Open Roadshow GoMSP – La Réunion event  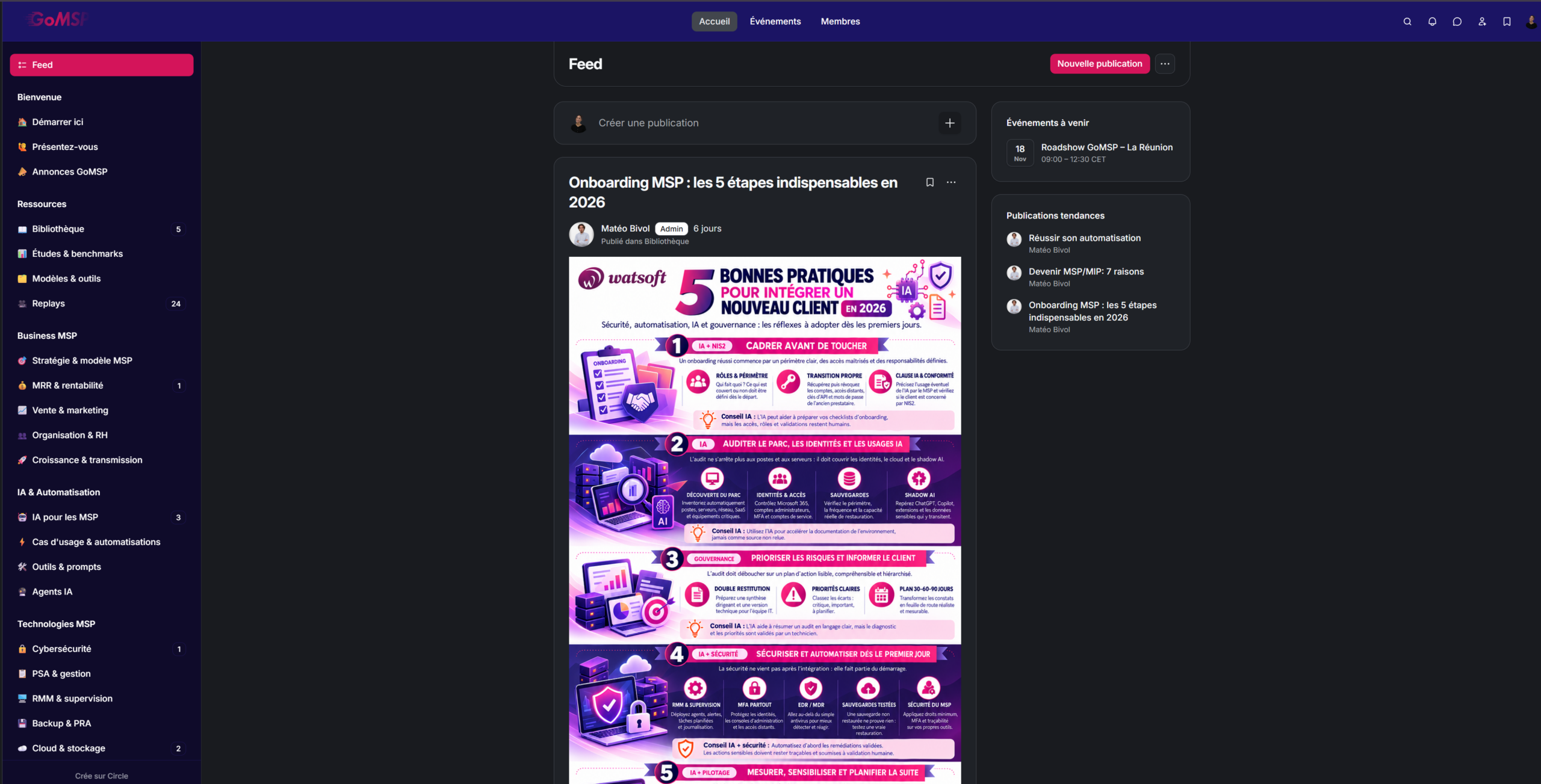coord(1106,147)
